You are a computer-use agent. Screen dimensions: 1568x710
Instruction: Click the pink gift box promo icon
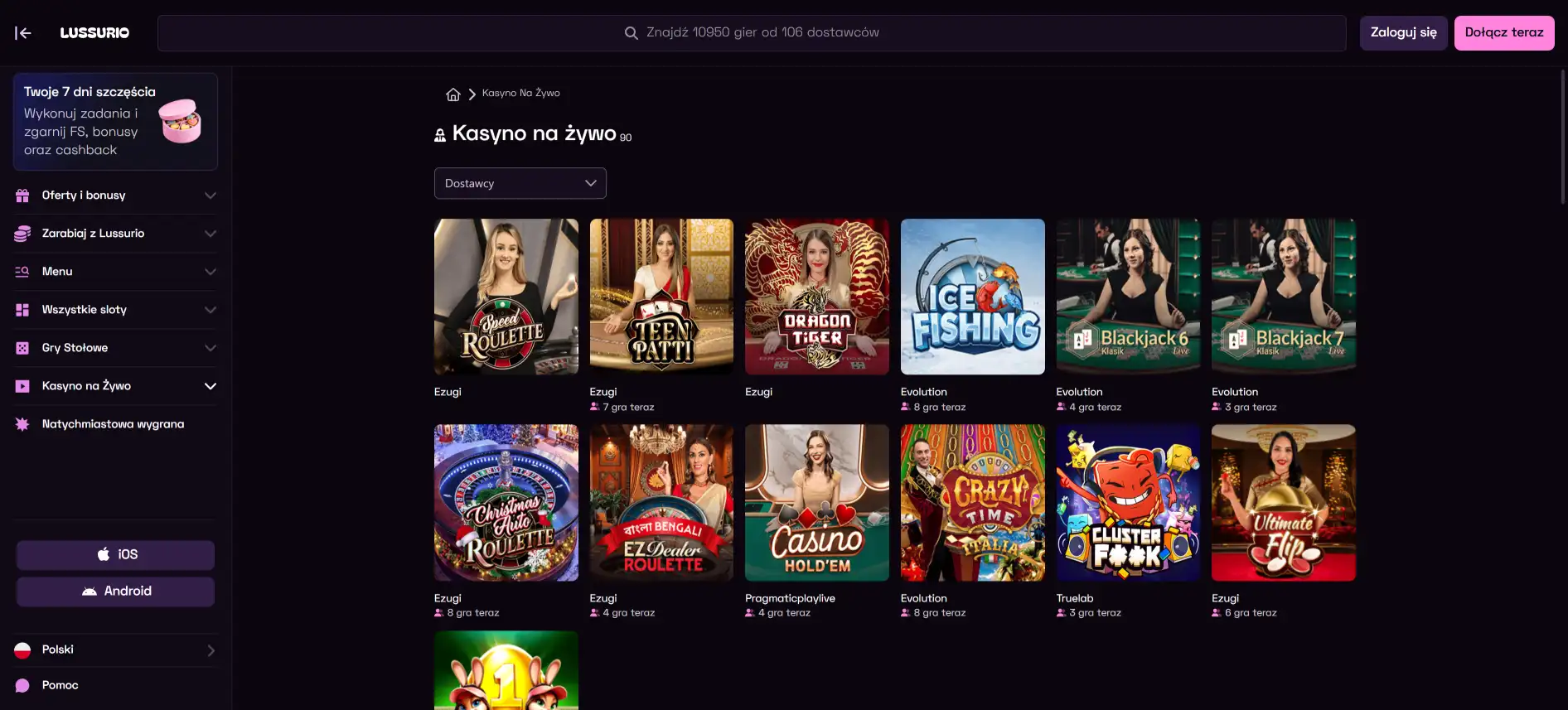(x=180, y=121)
